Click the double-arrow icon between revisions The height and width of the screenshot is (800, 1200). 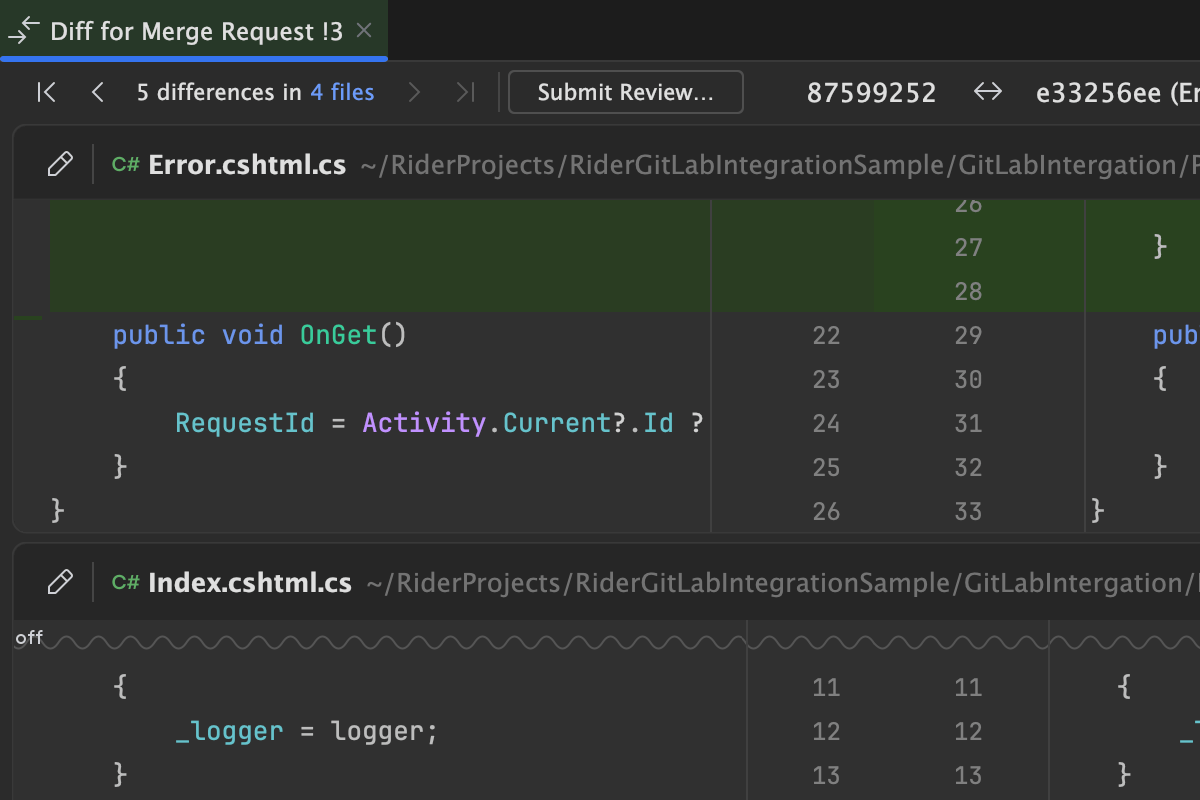(x=987, y=92)
